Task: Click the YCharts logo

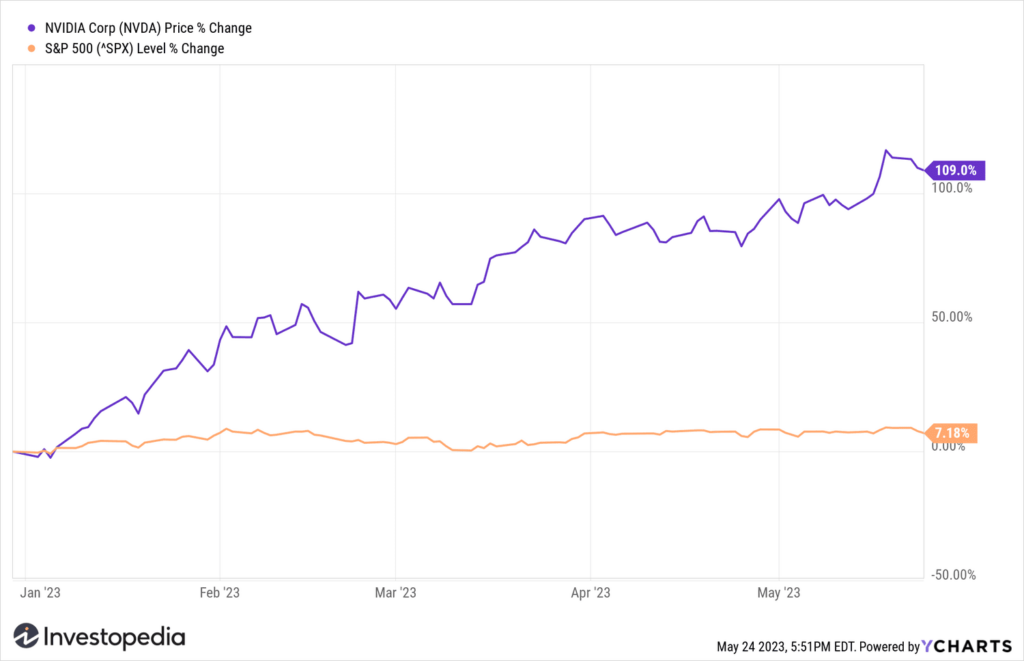Action: pos(967,646)
